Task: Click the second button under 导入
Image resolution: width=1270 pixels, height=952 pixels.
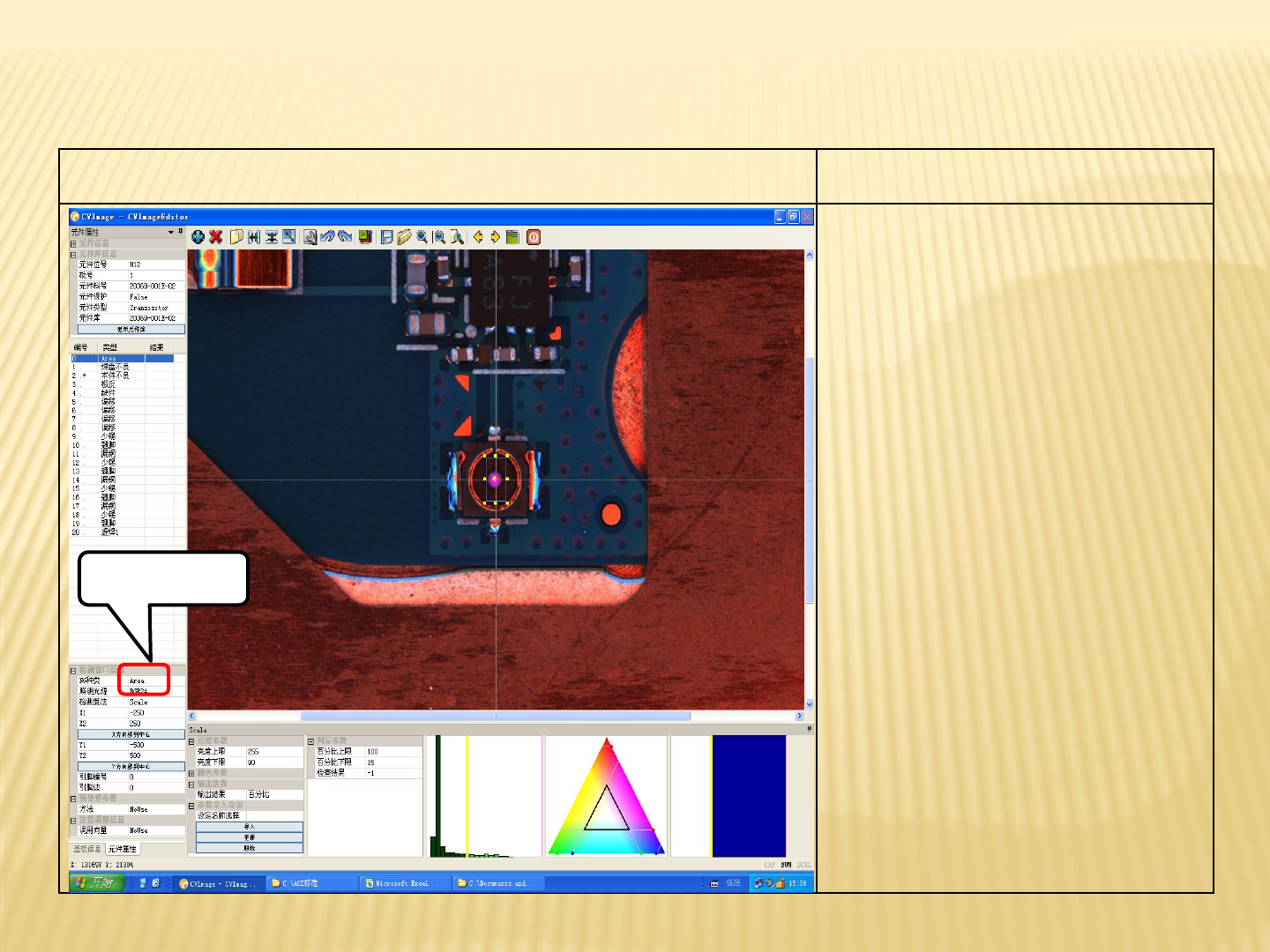Action: coord(250,837)
